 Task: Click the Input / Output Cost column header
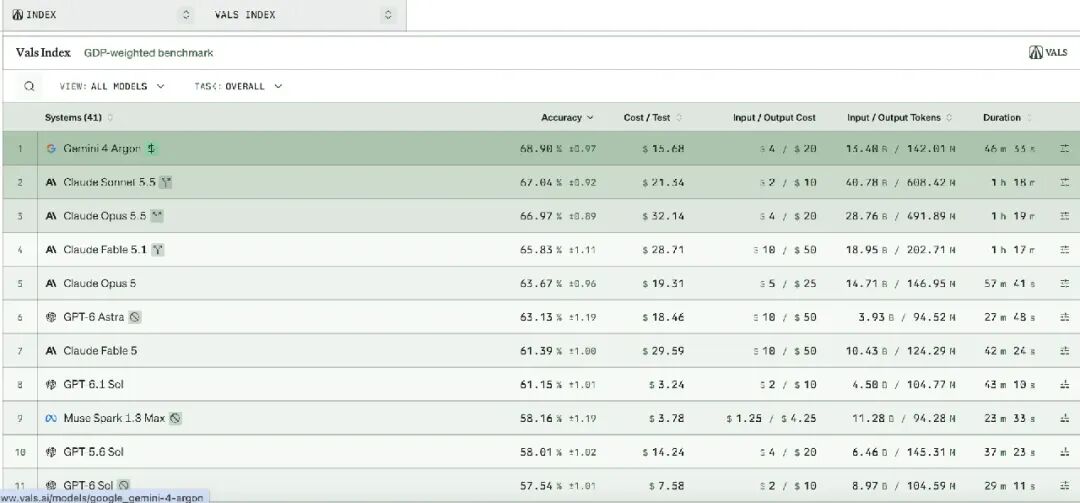[x=774, y=118]
